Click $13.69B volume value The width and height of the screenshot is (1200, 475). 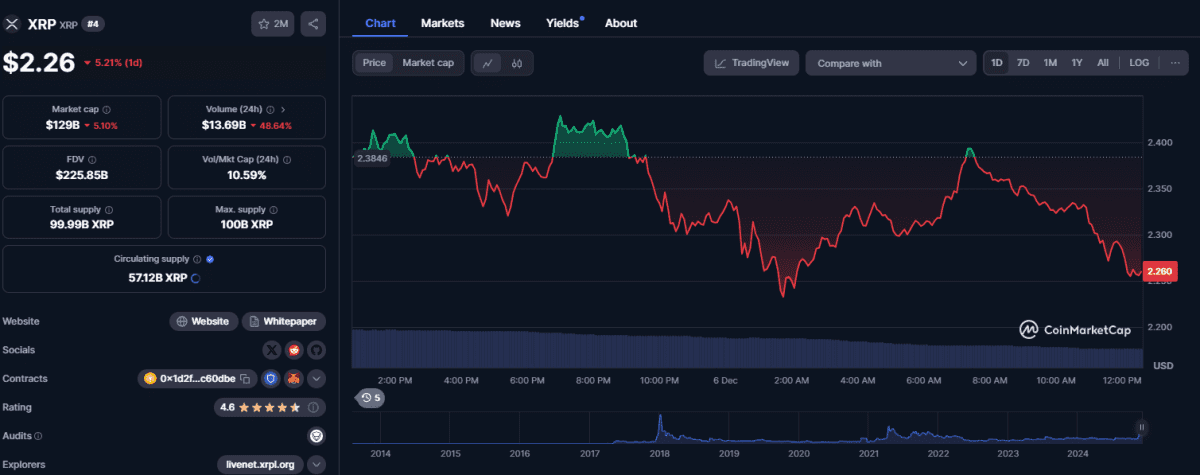pos(225,125)
